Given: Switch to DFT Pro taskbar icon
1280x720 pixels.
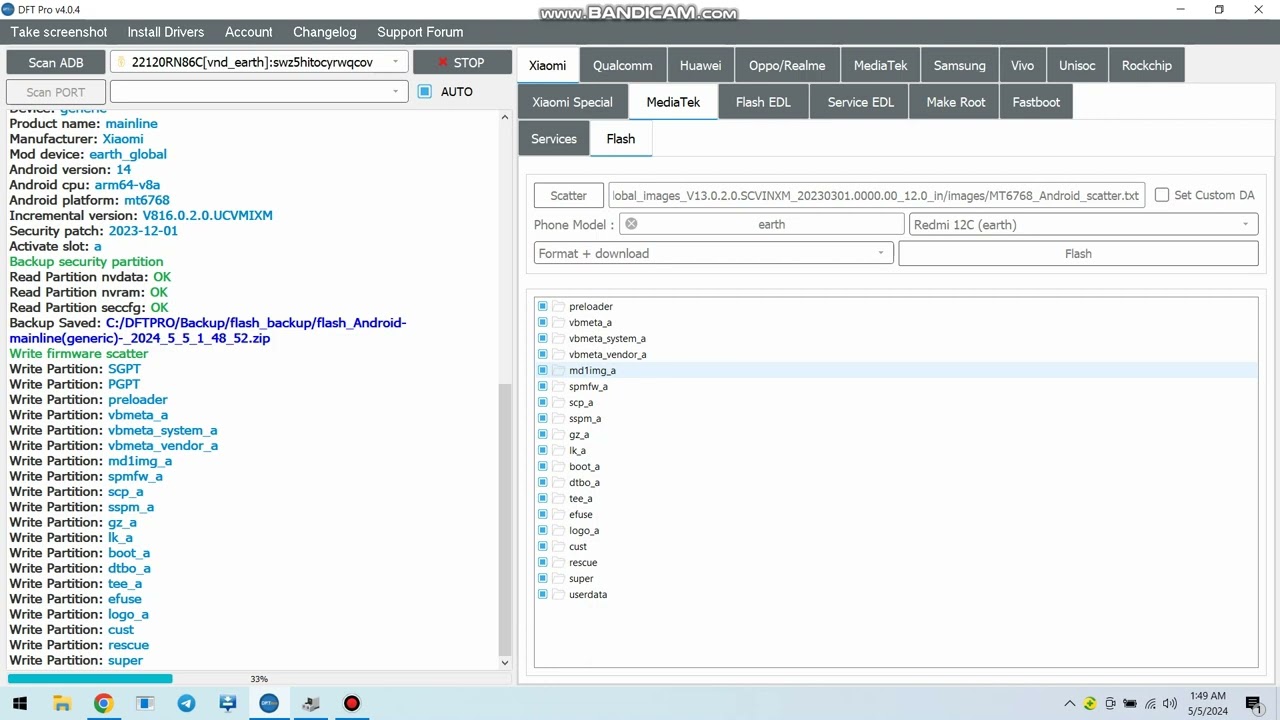Looking at the screenshot, I should click(269, 703).
